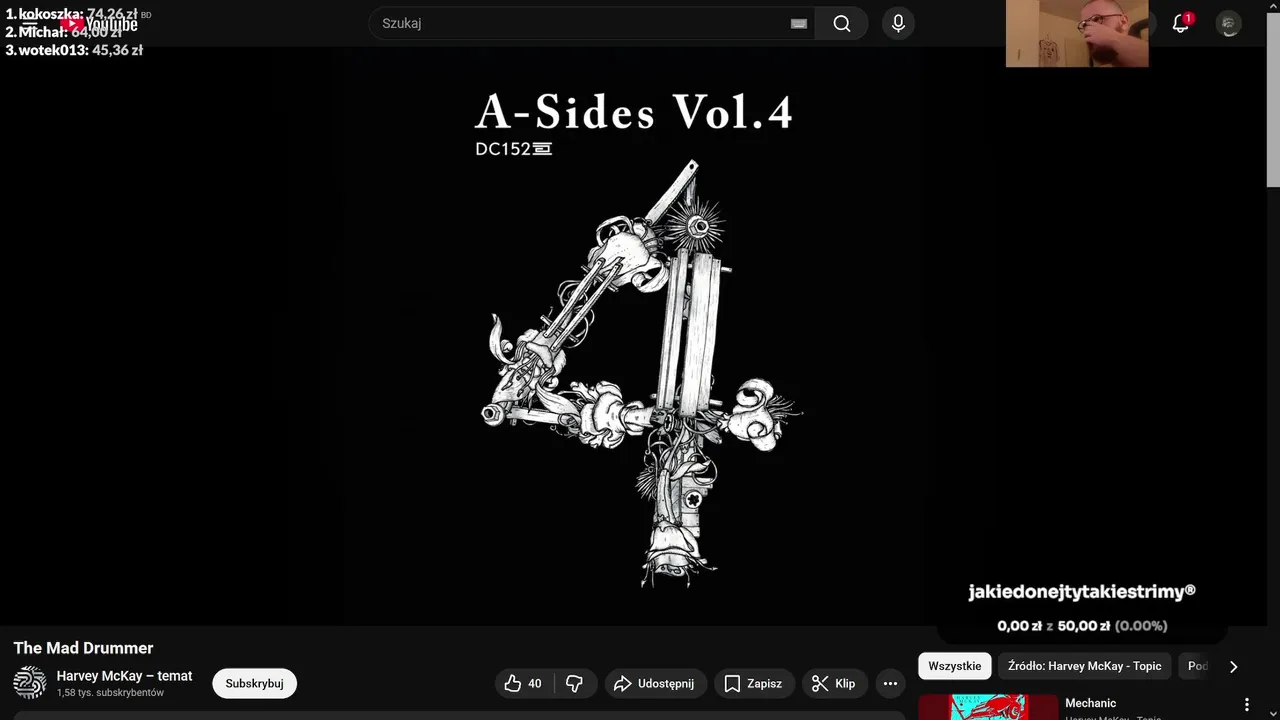This screenshot has height=720, width=1280.
Task: Select Źródło: Harvey McKay - Topic chip
Action: pos(1085,666)
